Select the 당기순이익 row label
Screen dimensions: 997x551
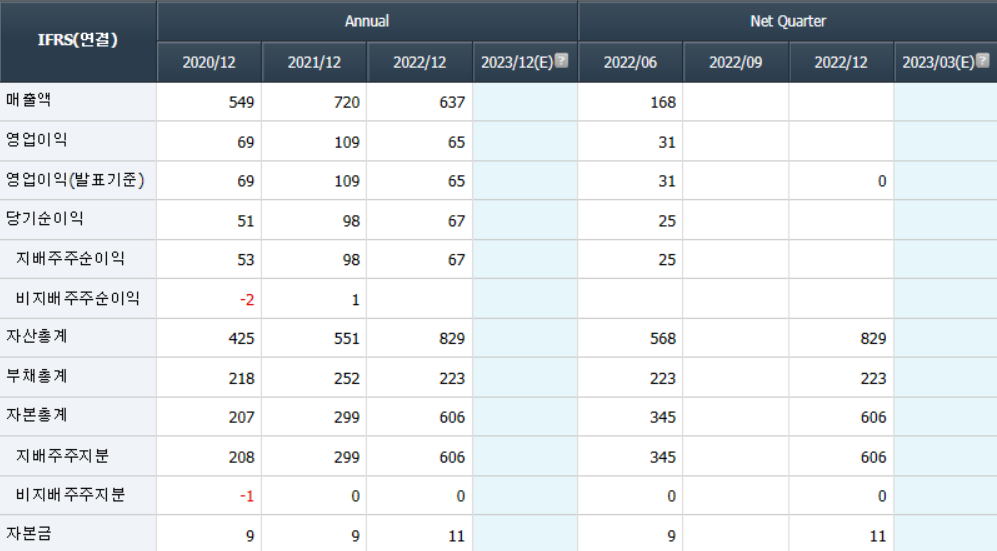pos(45,219)
